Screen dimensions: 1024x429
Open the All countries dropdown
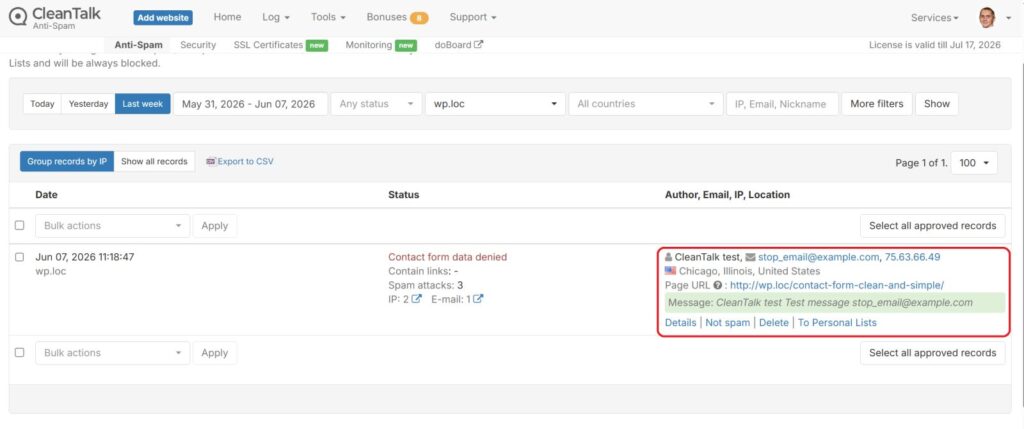point(646,104)
